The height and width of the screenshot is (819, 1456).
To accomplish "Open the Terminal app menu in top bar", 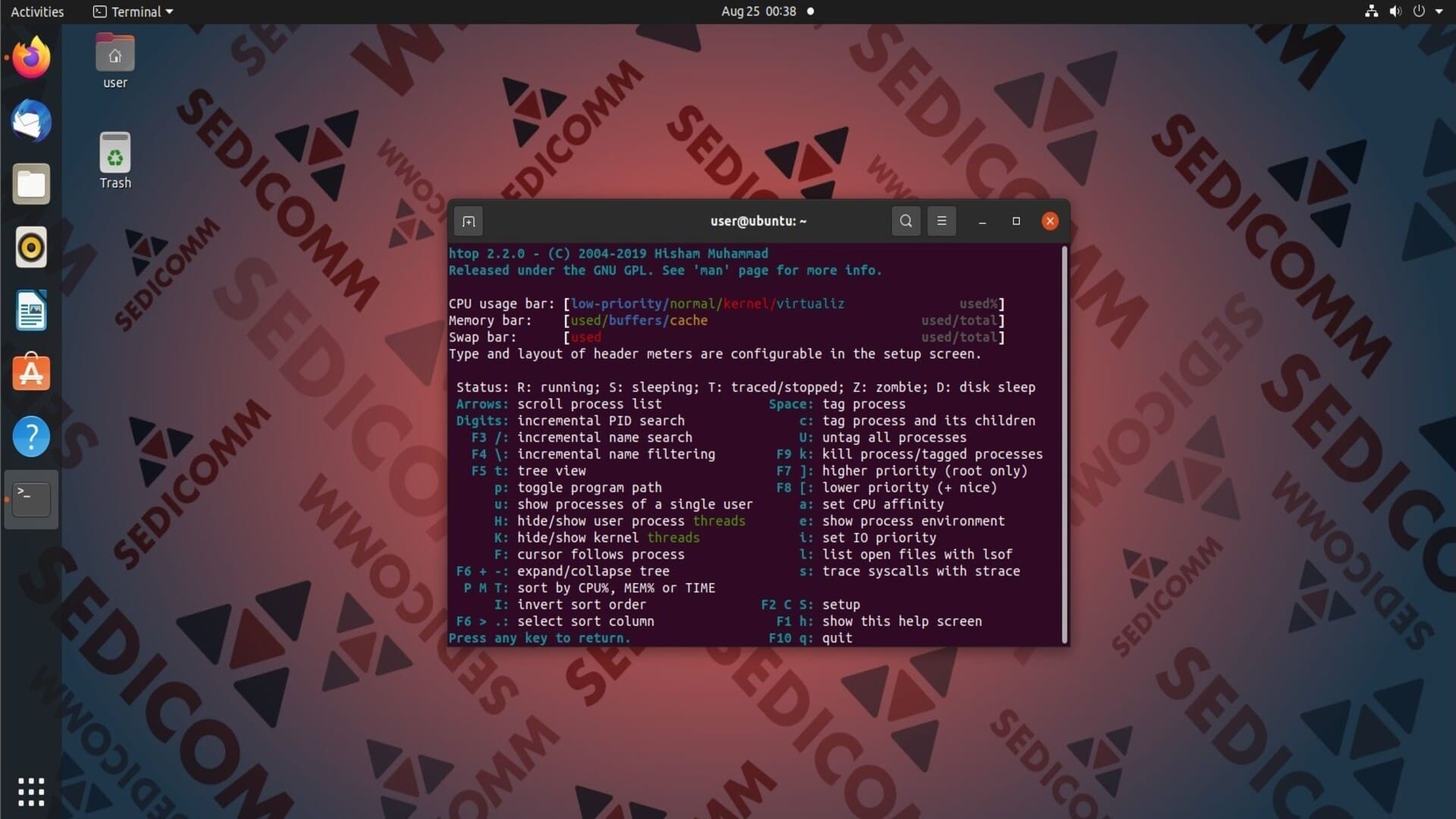I will coord(133,11).
